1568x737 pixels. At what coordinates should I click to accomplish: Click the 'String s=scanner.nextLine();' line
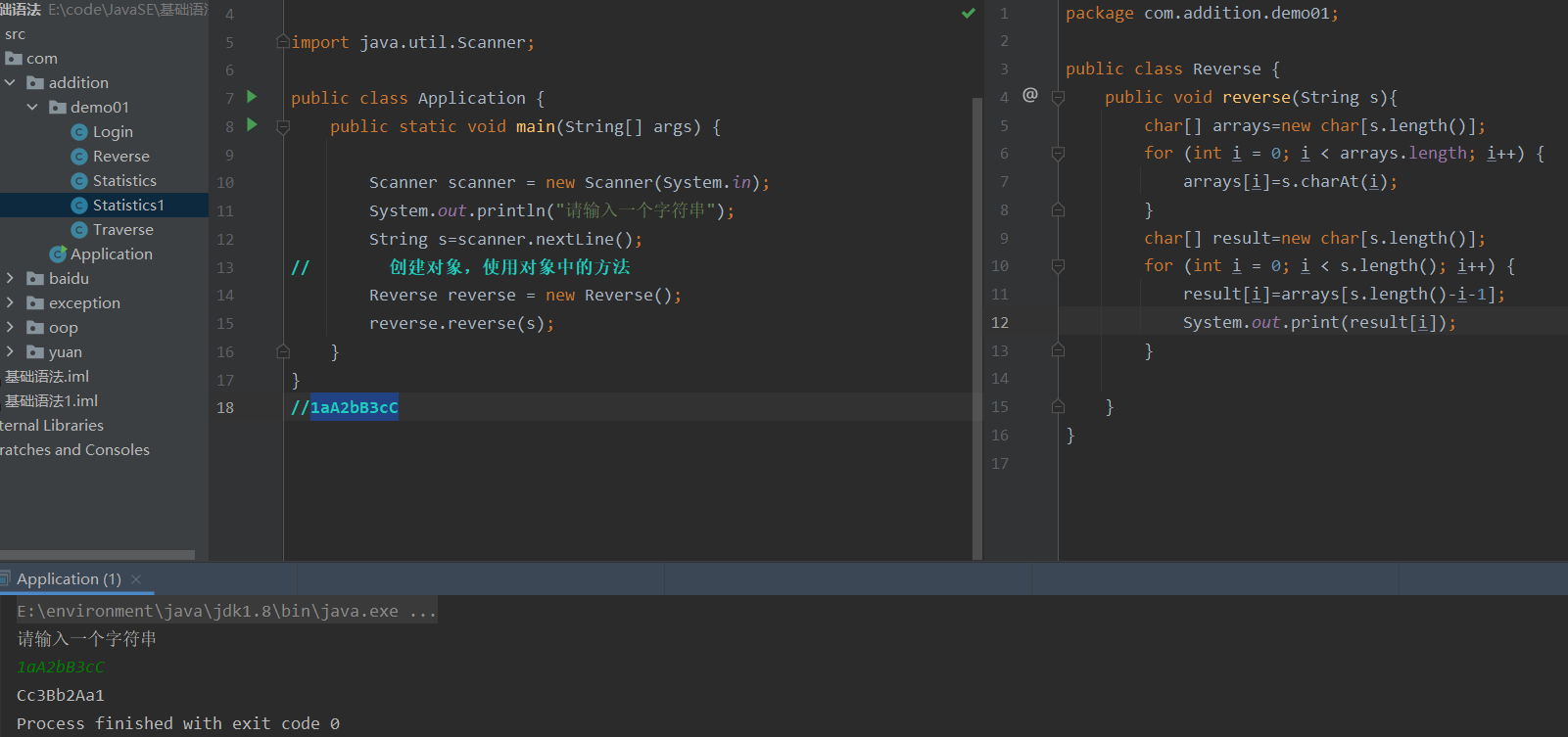tap(505, 240)
